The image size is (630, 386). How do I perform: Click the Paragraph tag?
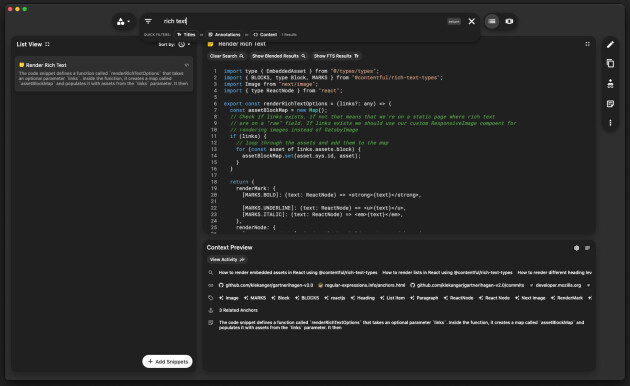(x=424, y=298)
